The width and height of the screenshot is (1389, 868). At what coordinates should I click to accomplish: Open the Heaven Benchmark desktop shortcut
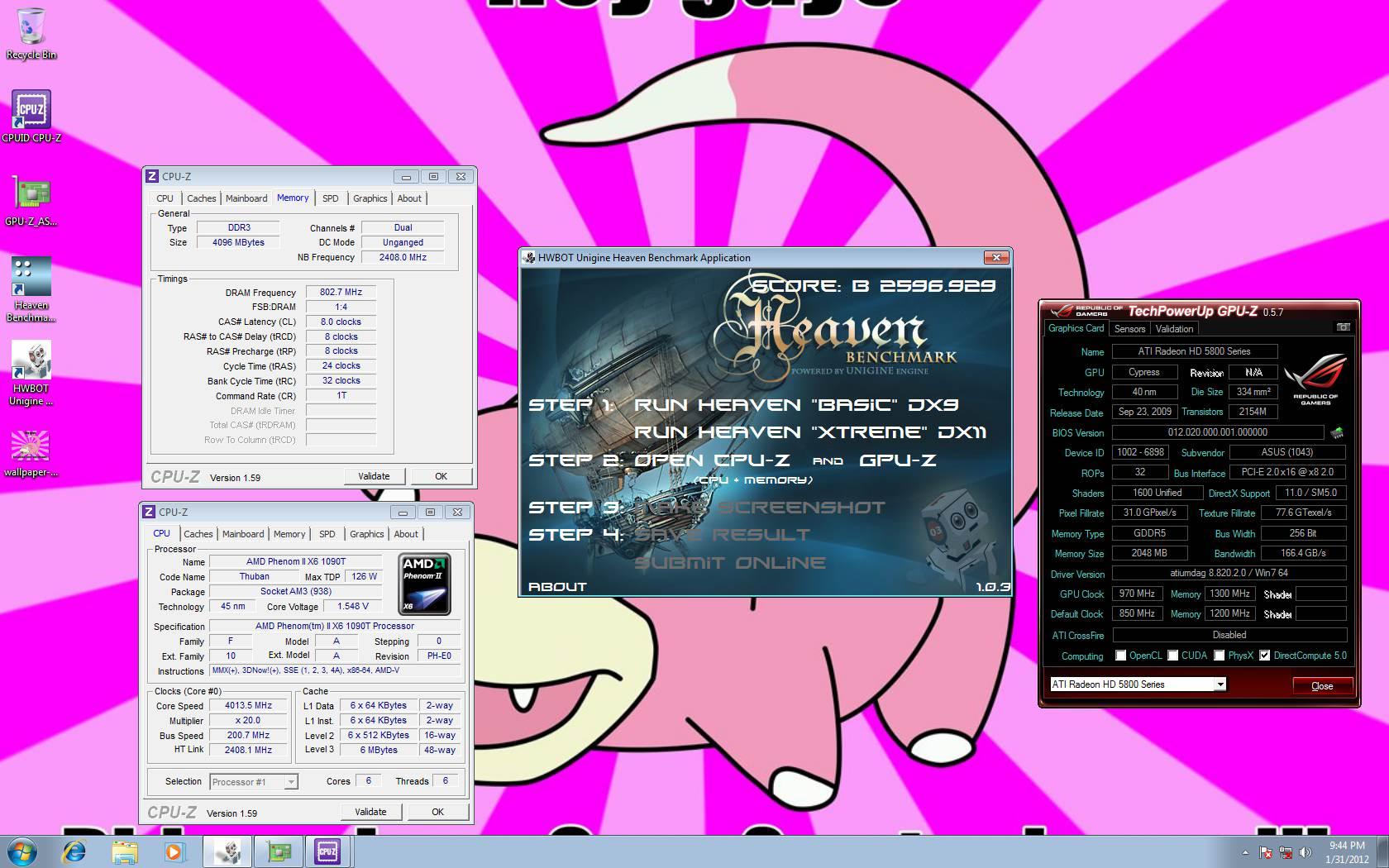point(31,289)
